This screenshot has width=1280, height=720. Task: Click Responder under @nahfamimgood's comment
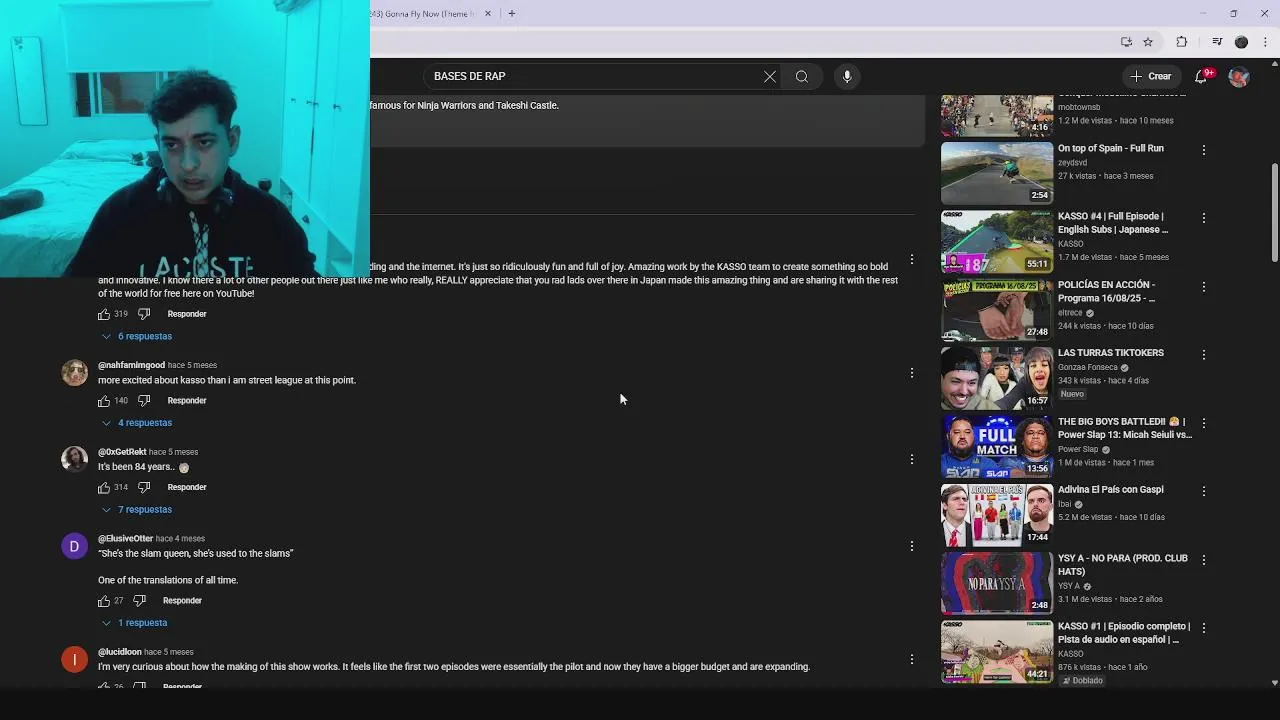[x=187, y=401]
